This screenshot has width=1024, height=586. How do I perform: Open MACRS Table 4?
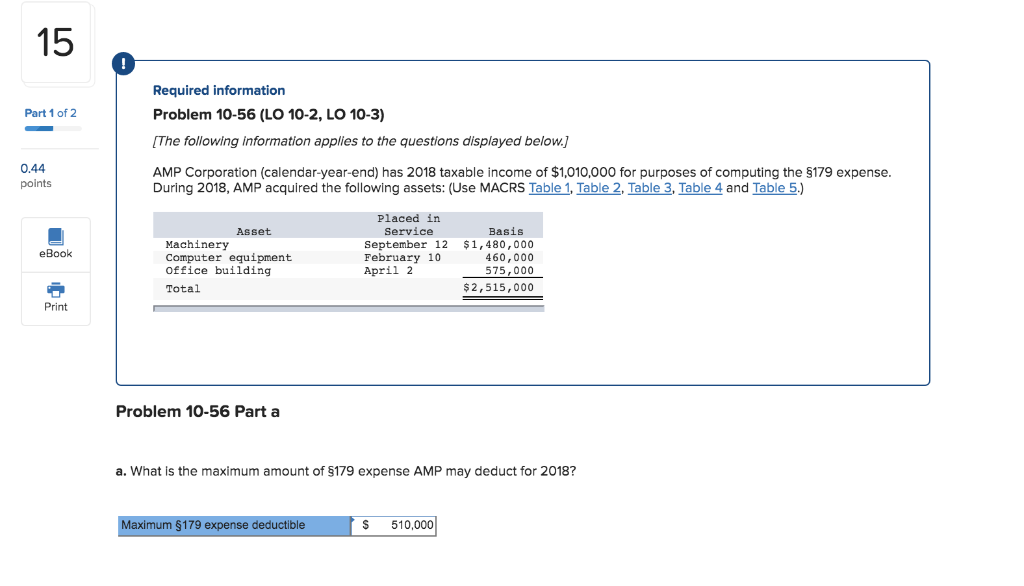(x=700, y=187)
